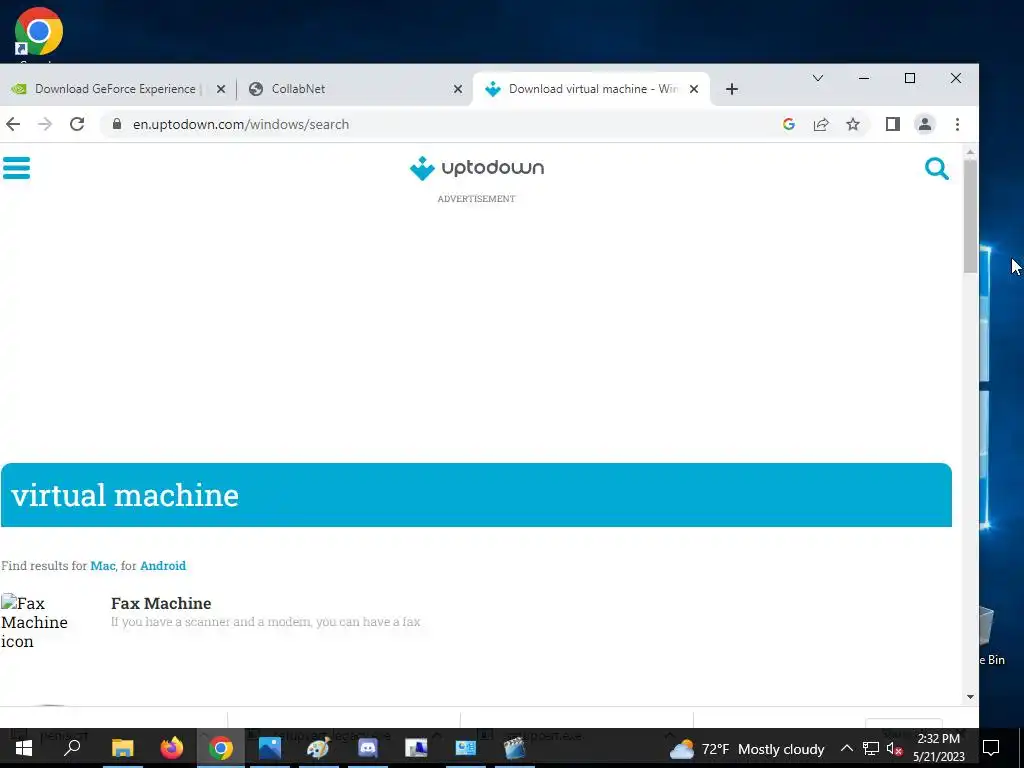Click the Fax Machine description text
1024x768 pixels.
(265, 622)
